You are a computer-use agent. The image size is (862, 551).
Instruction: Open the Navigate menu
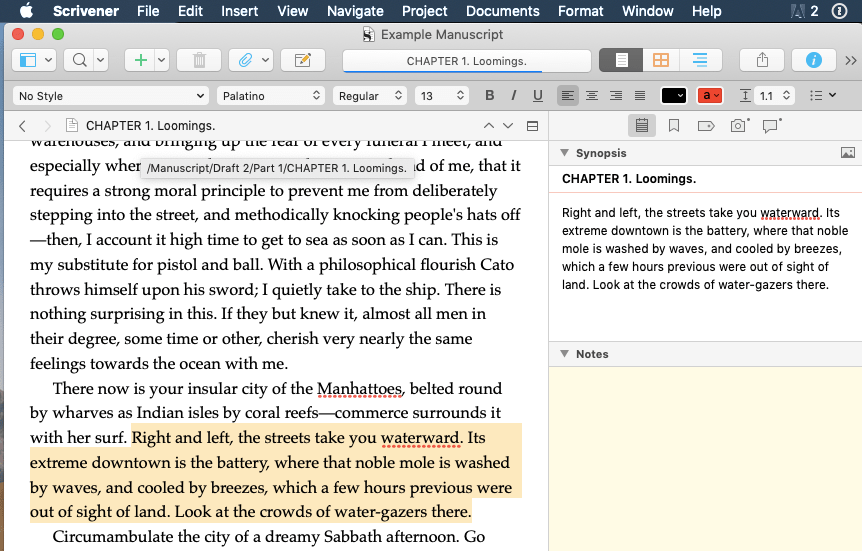click(x=355, y=11)
